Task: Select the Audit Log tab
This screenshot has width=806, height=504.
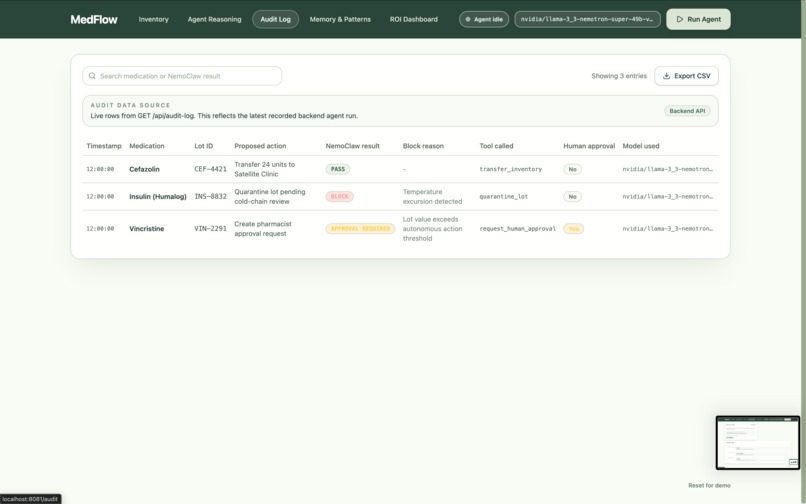Action: (x=276, y=19)
